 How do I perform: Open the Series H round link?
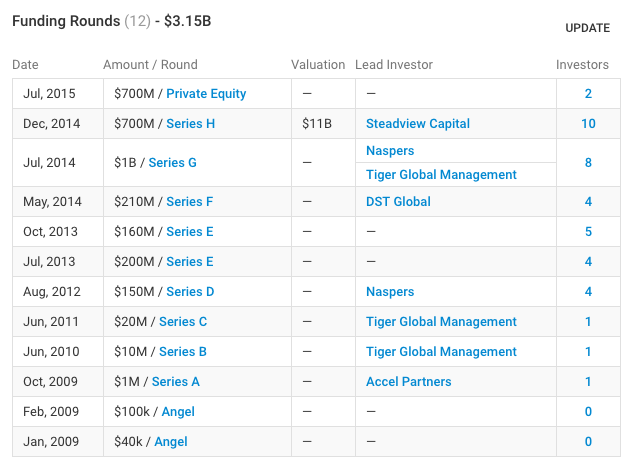point(190,124)
